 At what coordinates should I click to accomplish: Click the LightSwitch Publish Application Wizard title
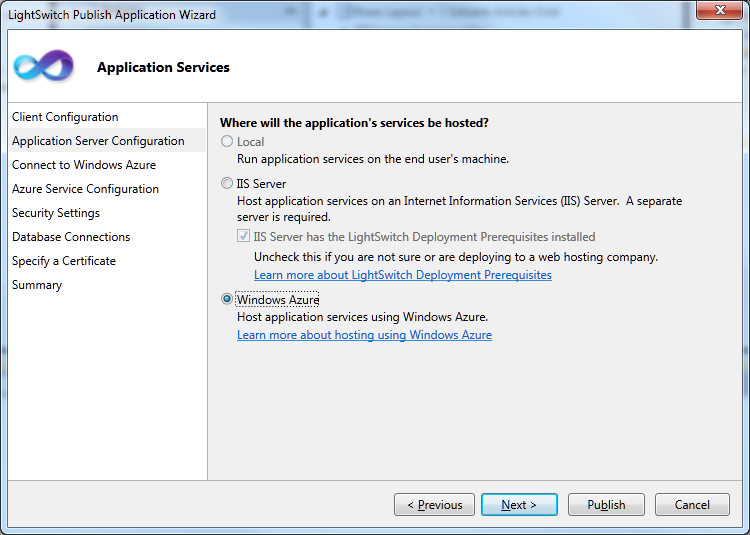112,15
